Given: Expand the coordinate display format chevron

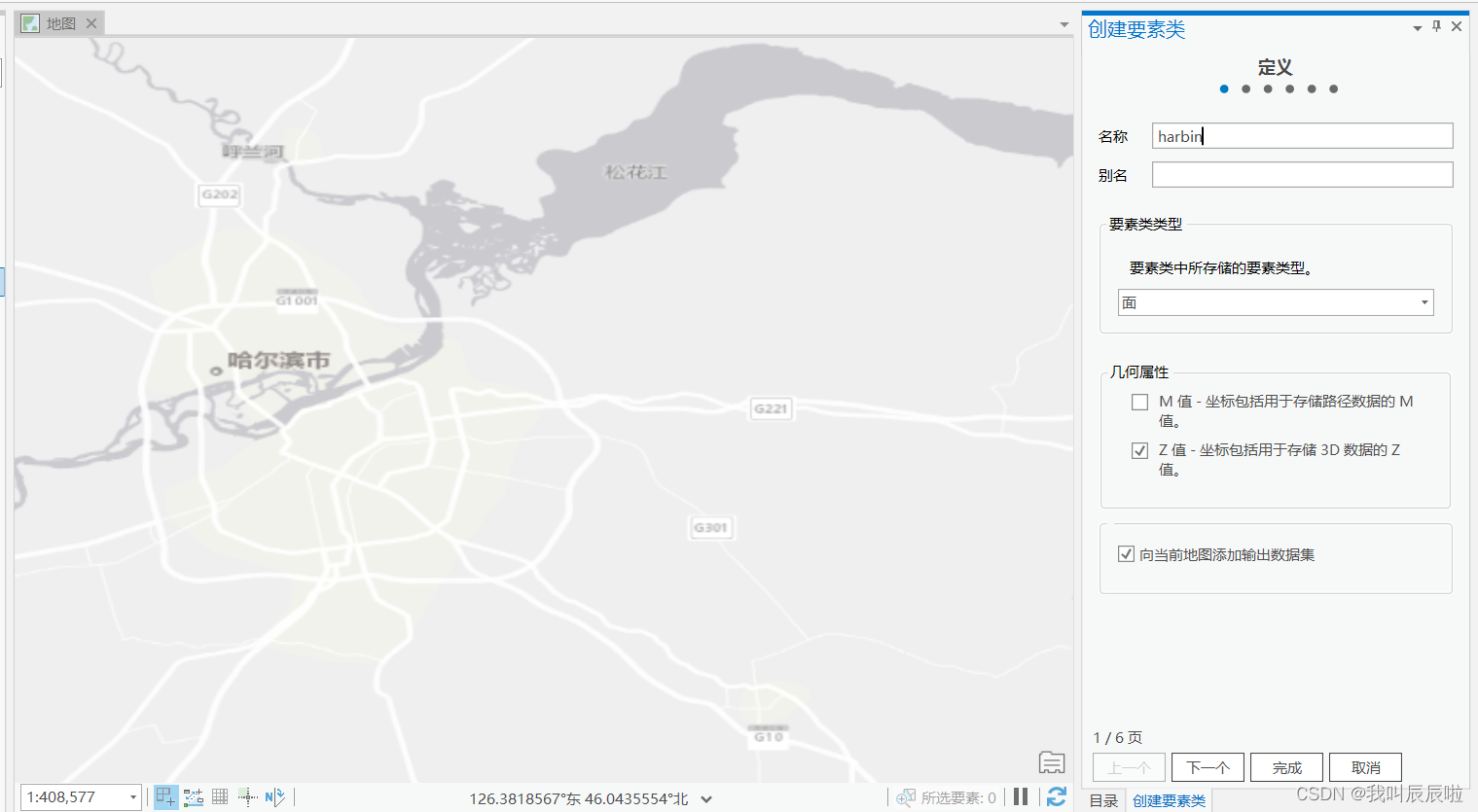Looking at the screenshot, I should coord(706,799).
